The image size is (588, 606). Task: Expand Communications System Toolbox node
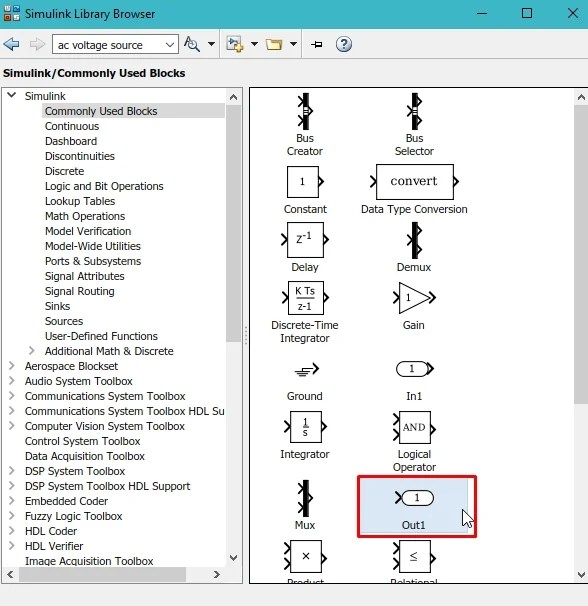[x=12, y=396]
